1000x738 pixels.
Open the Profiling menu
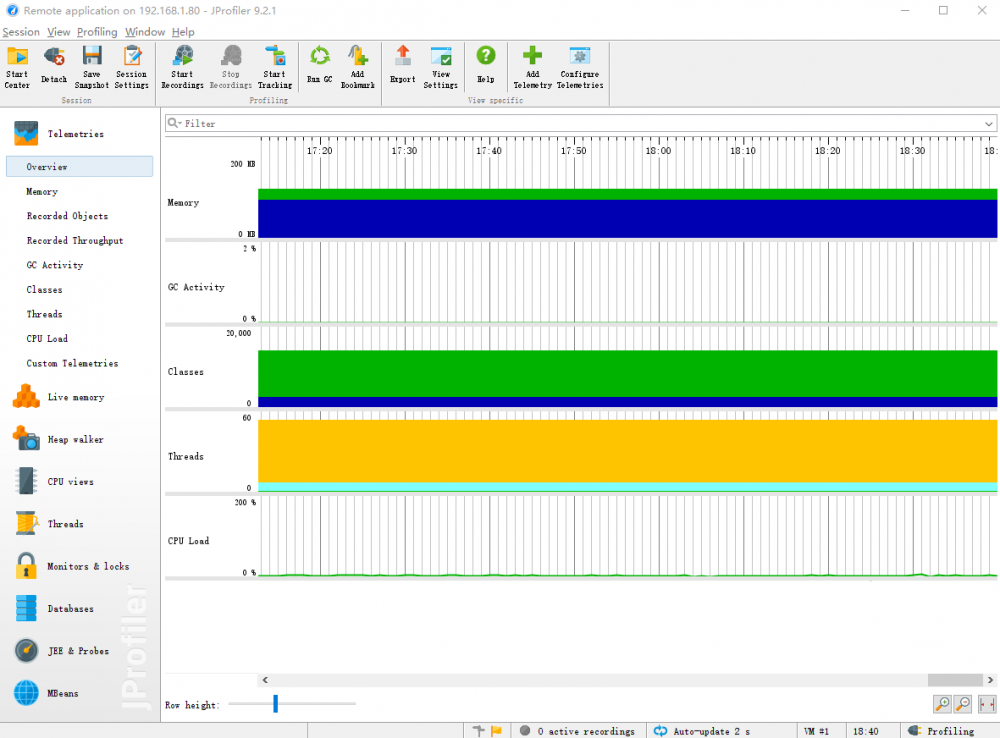(x=97, y=32)
